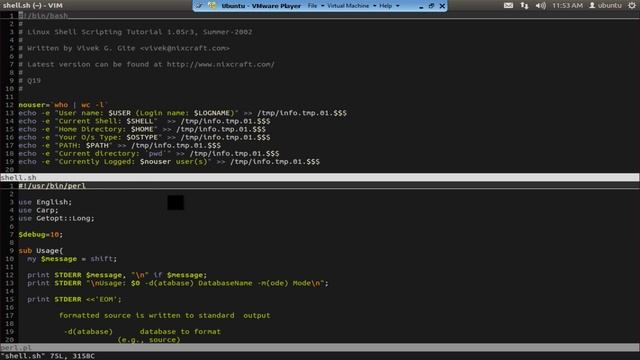640x360 pixels.
Task: Open the VMware Player Help menu
Action: coord(385,6)
